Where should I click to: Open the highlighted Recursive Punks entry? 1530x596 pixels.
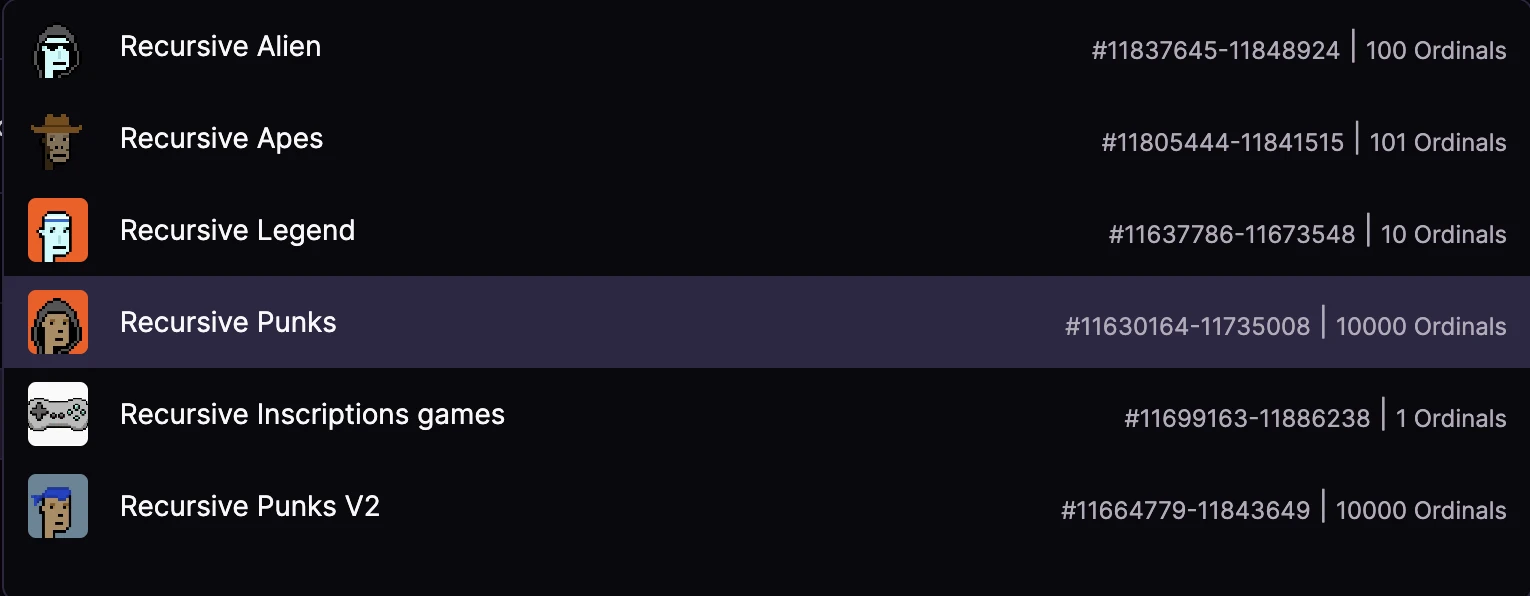coord(228,323)
